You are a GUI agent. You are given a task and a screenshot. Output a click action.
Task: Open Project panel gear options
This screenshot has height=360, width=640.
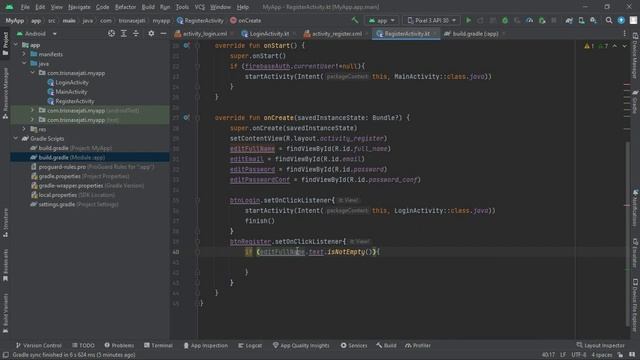coord(151,33)
